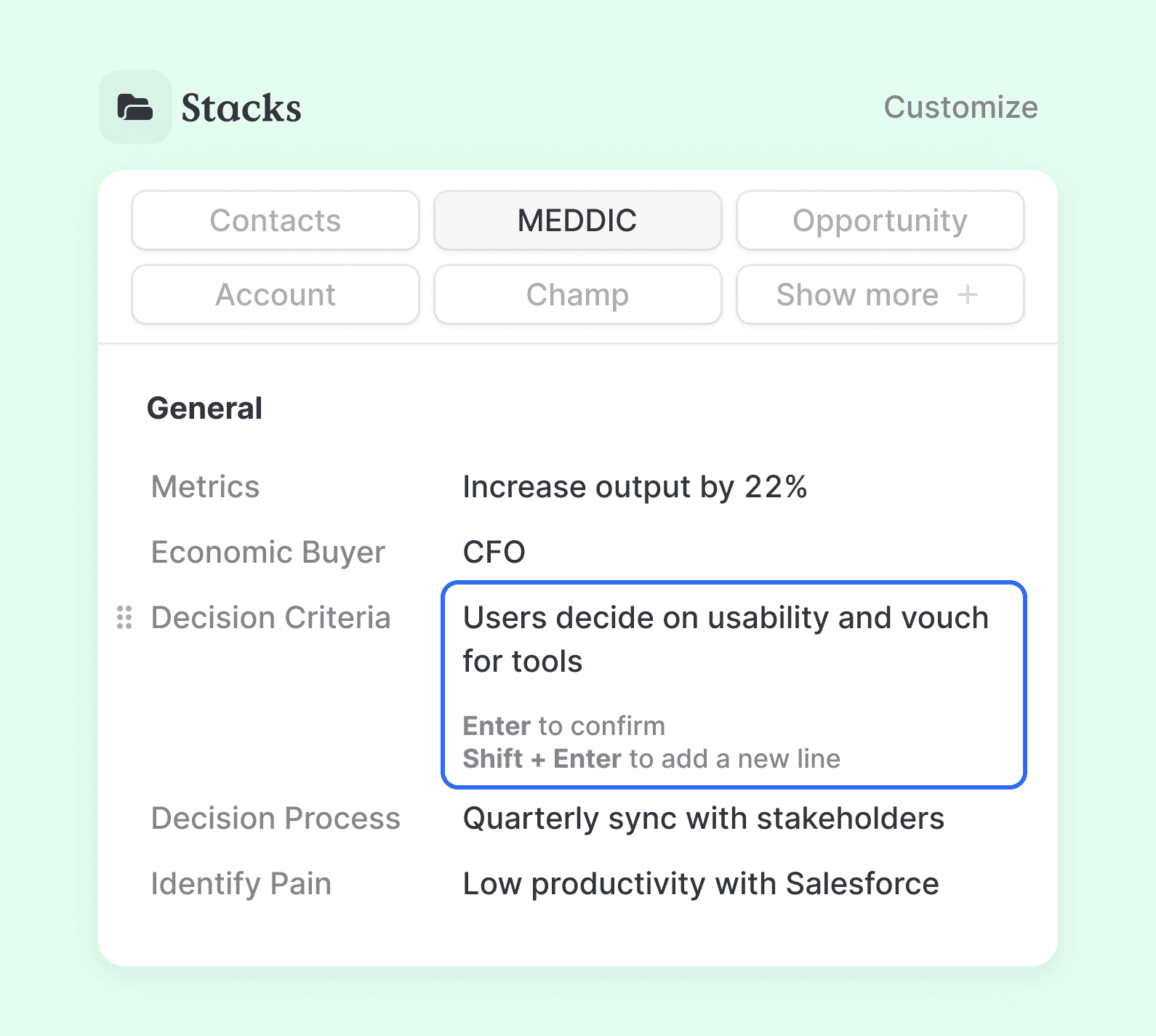Click the plus icon in Show more

tap(968, 294)
